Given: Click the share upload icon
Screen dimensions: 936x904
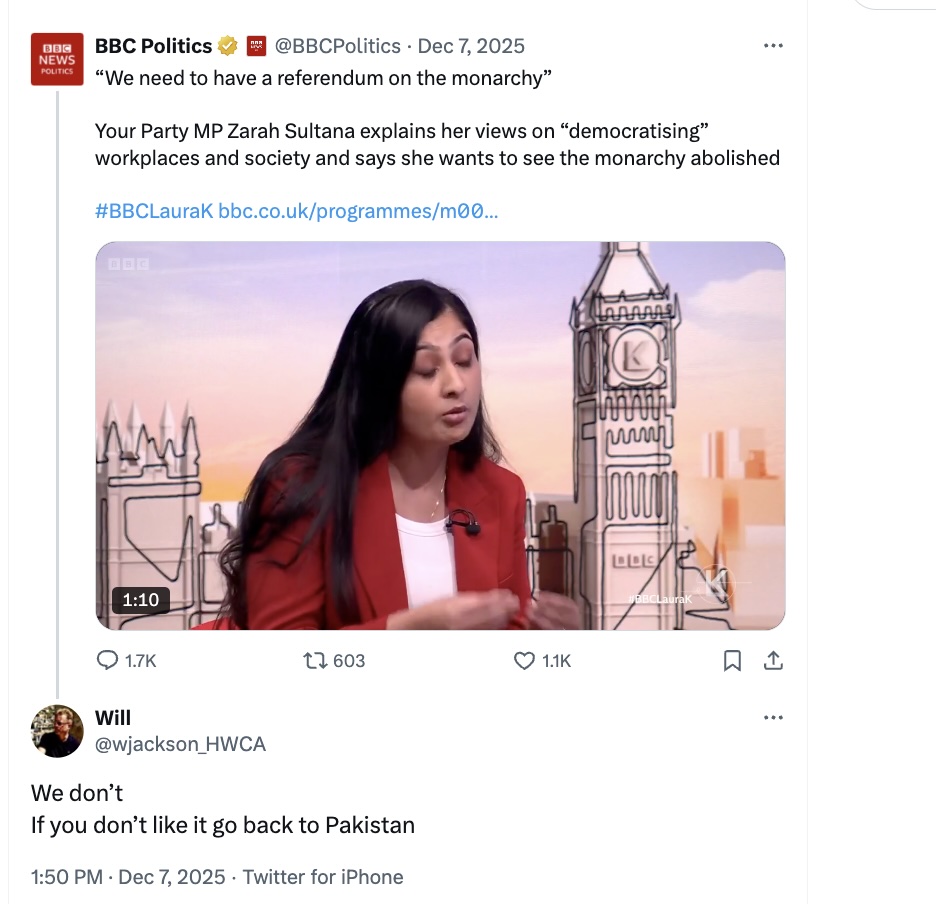Looking at the screenshot, I should [773, 660].
